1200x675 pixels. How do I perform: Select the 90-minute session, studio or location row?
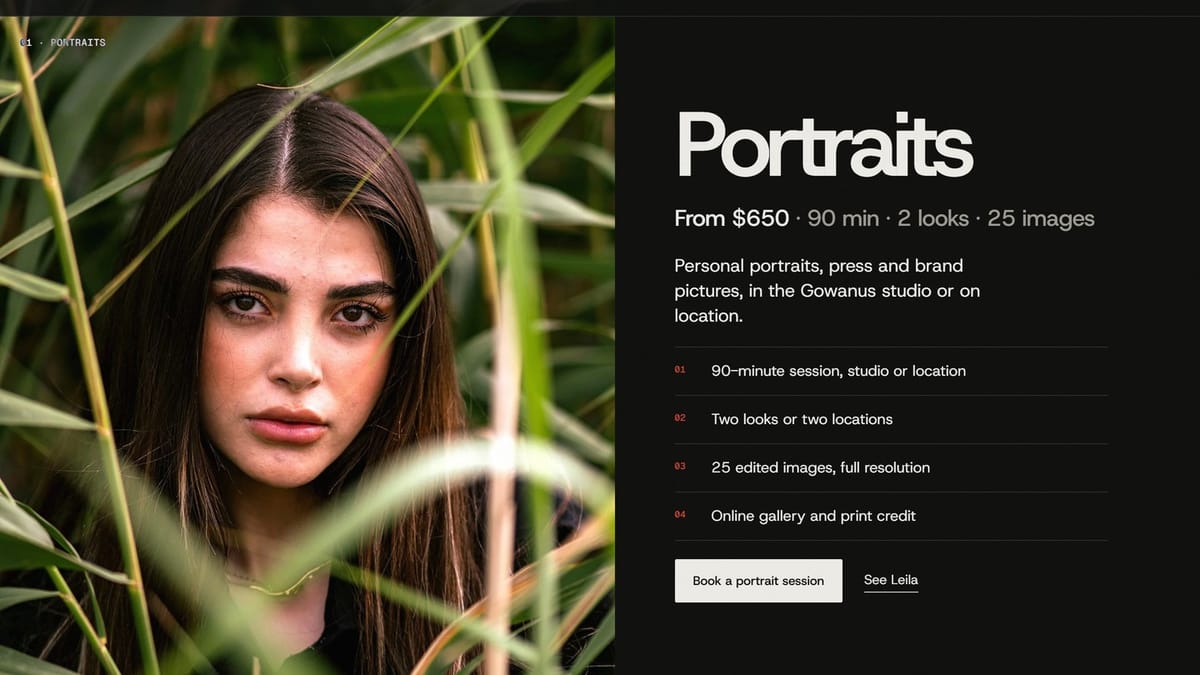pyautogui.click(x=891, y=371)
